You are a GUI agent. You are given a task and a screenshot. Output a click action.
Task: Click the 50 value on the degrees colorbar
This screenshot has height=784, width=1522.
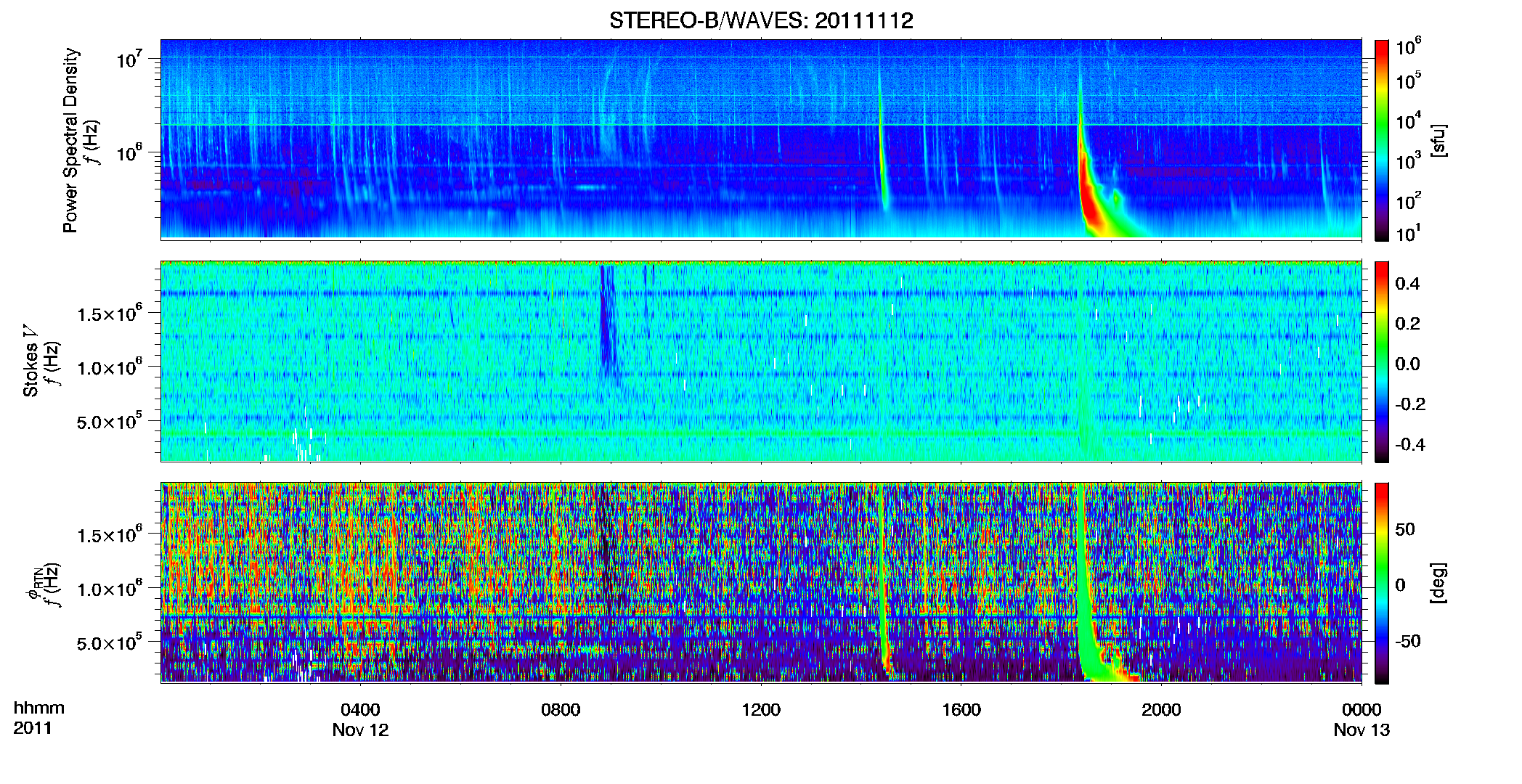coord(1405,529)
